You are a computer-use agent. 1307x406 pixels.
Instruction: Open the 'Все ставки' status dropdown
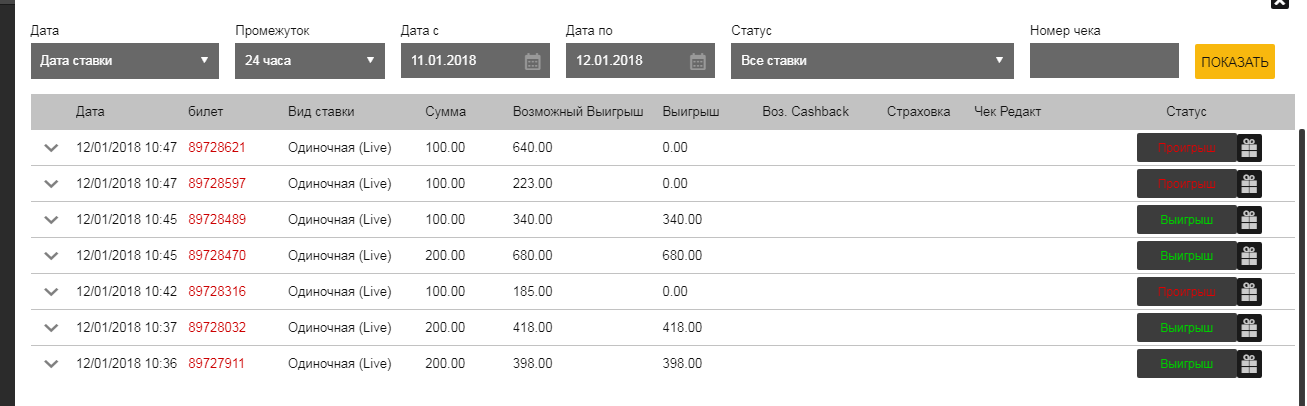point(872,61)
